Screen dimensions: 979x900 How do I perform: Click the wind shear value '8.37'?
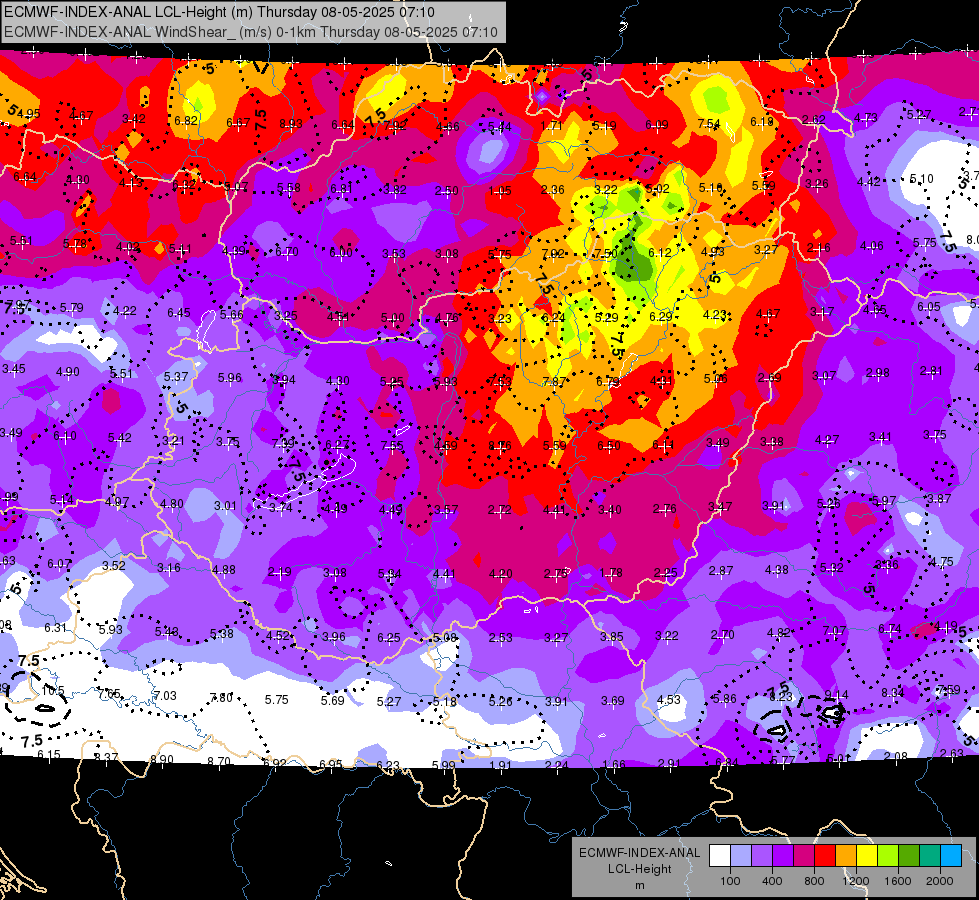106,758
